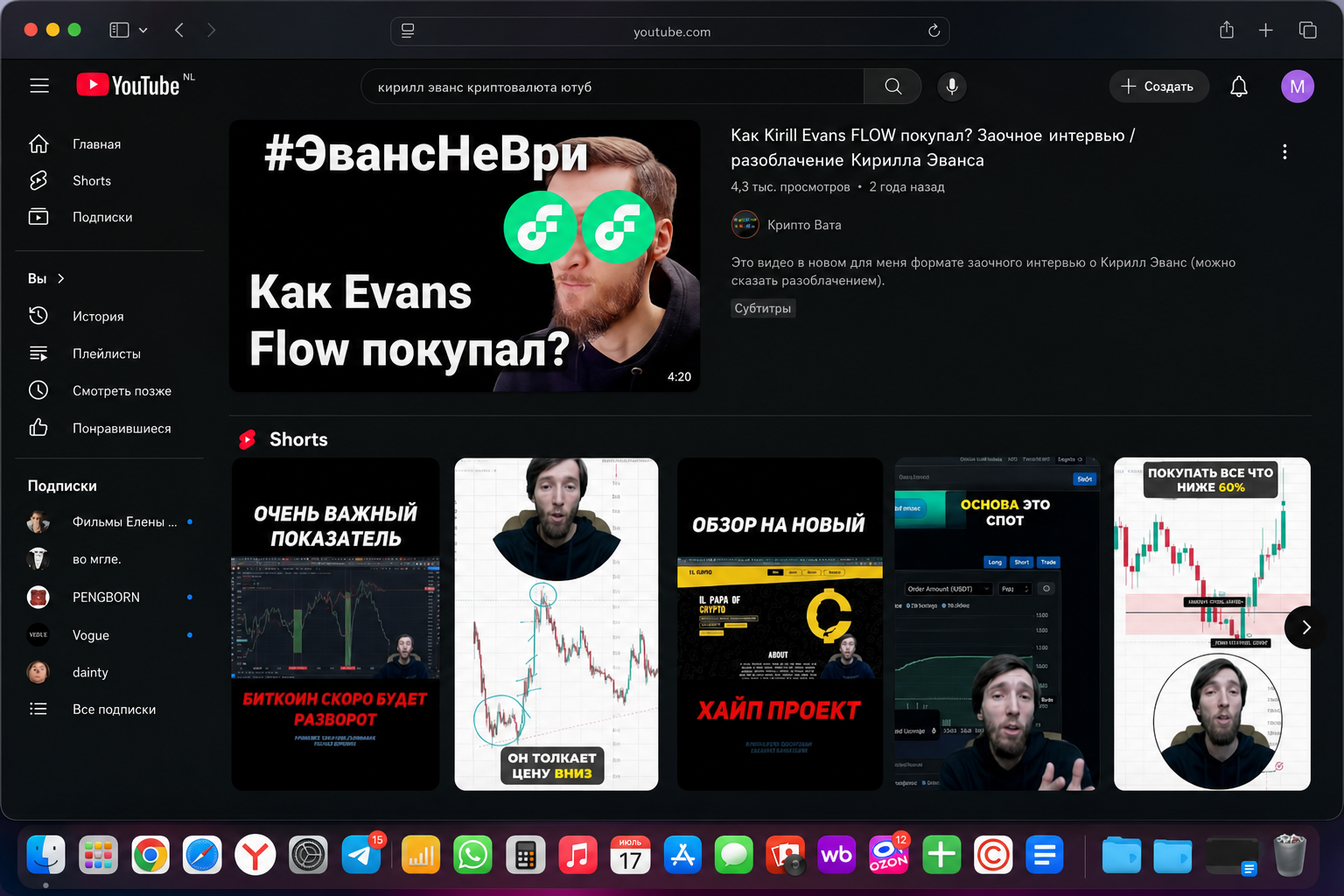This screenshot has height=896, width=1344.
Task: Open Крипто Вата channel
Action: pos(804,225)
